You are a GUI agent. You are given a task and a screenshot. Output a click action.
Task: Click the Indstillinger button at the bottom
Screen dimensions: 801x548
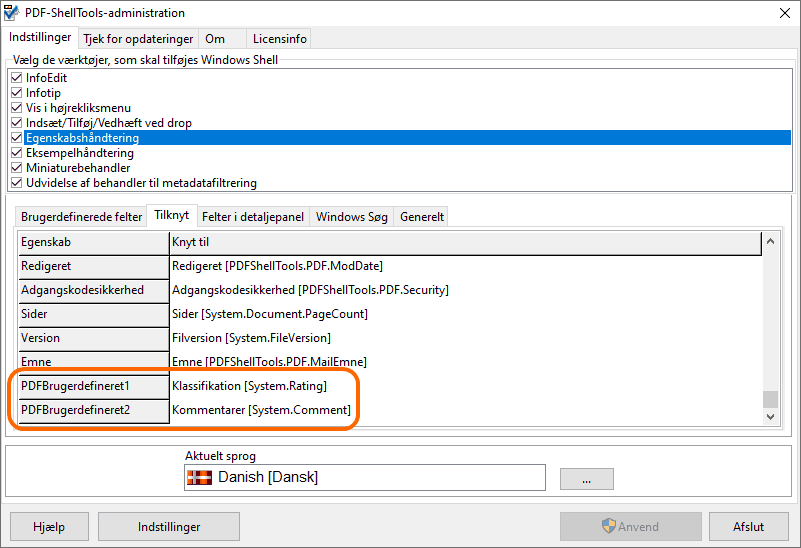[x=169, y=527]
